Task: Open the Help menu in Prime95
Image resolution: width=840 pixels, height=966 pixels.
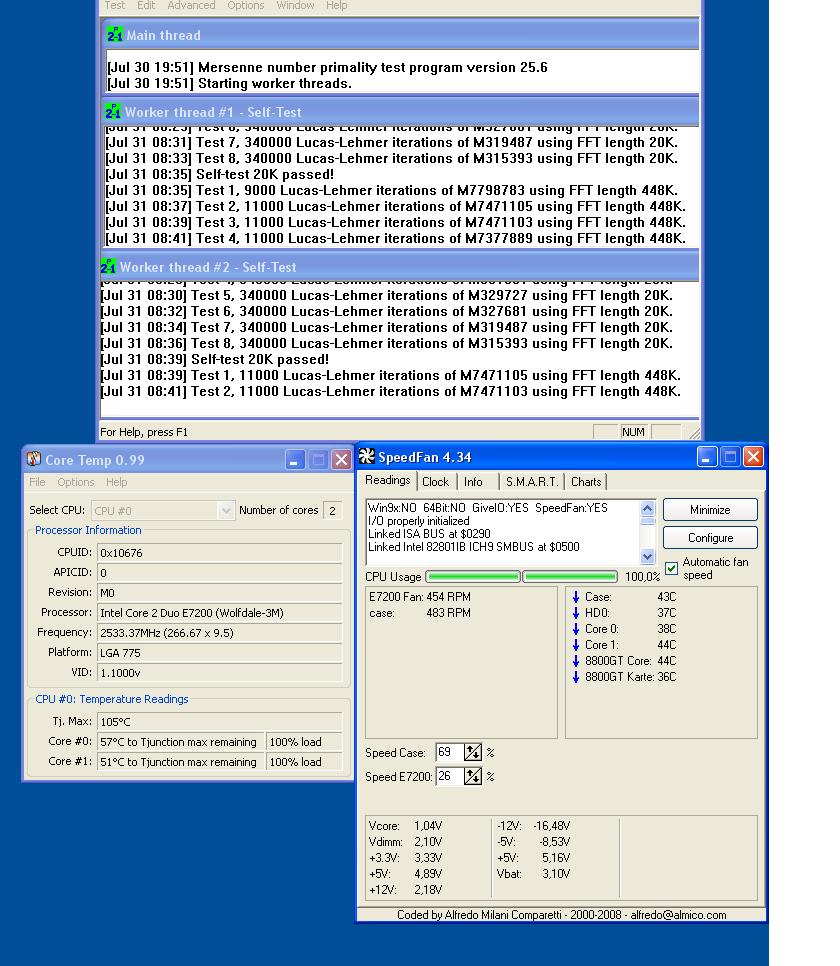Action: click(x=336, y=6)
